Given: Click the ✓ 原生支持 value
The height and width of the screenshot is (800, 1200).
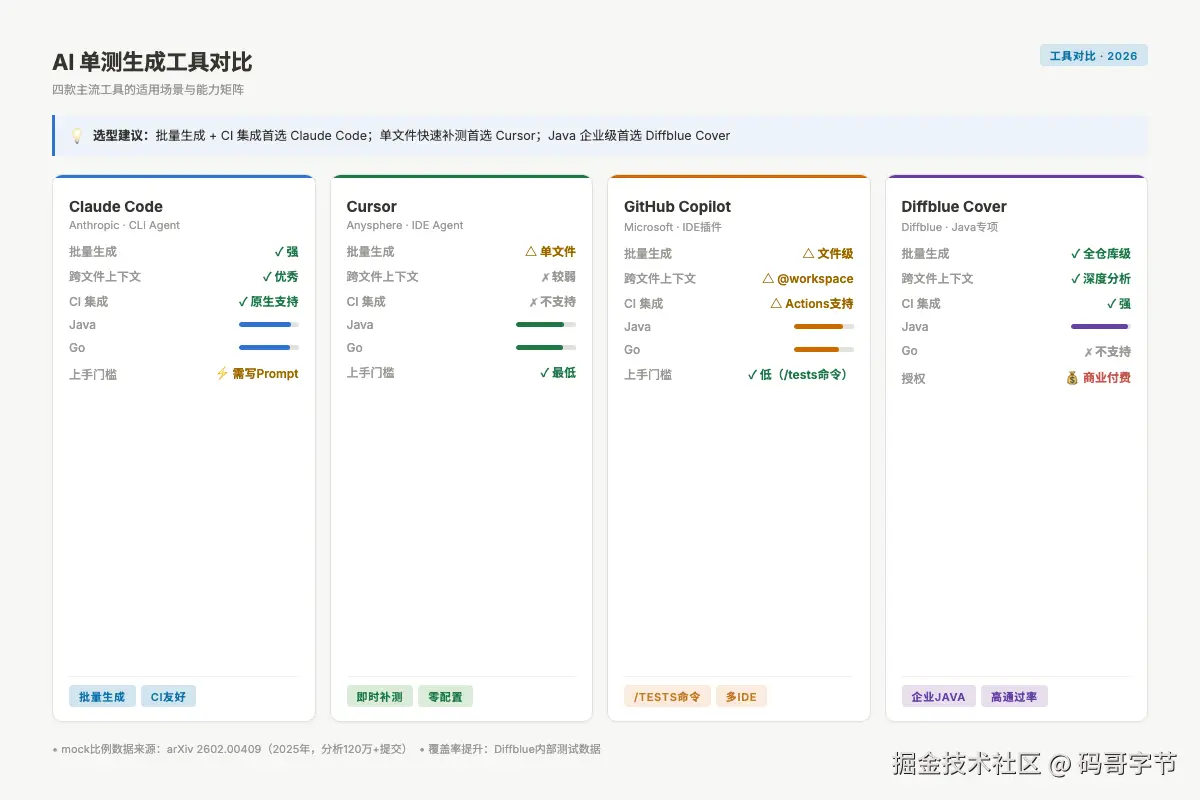Looking at the screenshot, I should coord(268,302).
